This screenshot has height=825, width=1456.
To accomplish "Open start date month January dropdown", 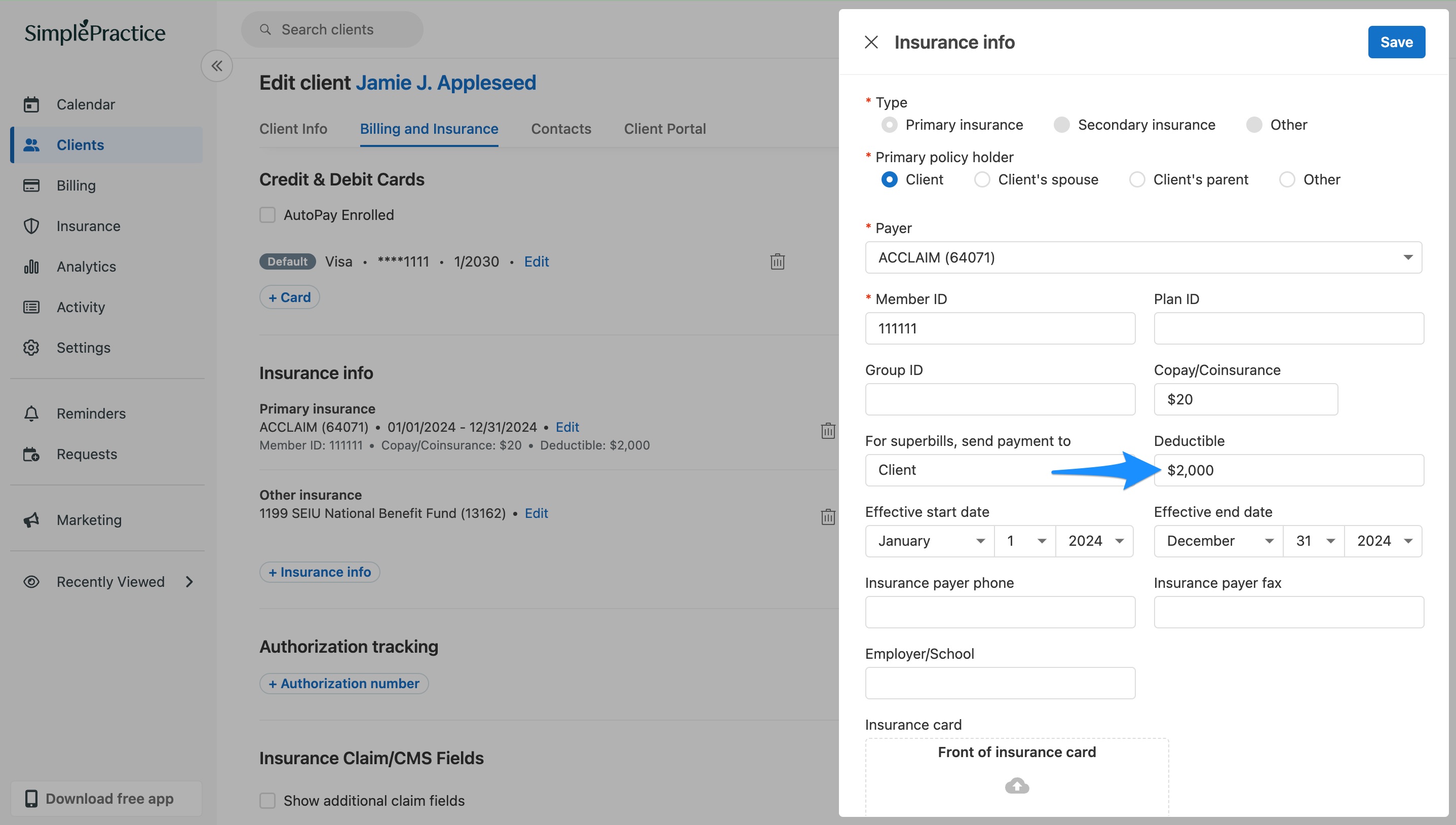I will click(x=930, y=541).
